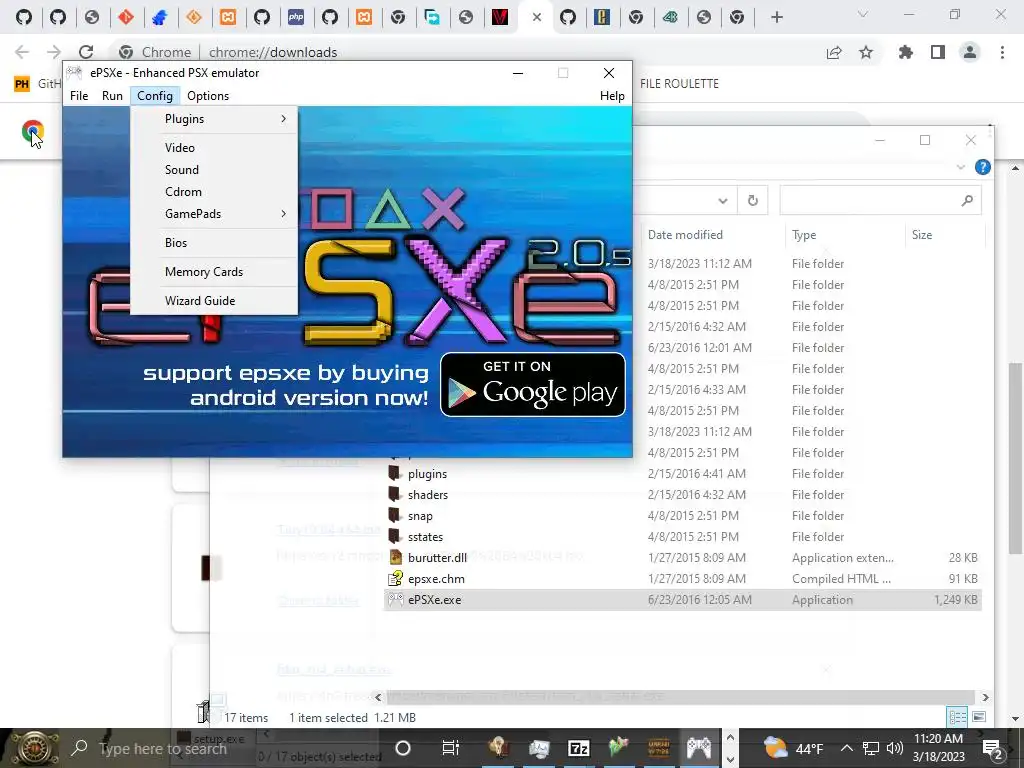
Task: Open the Help menu in ePSXe
Action: (612, 96)
